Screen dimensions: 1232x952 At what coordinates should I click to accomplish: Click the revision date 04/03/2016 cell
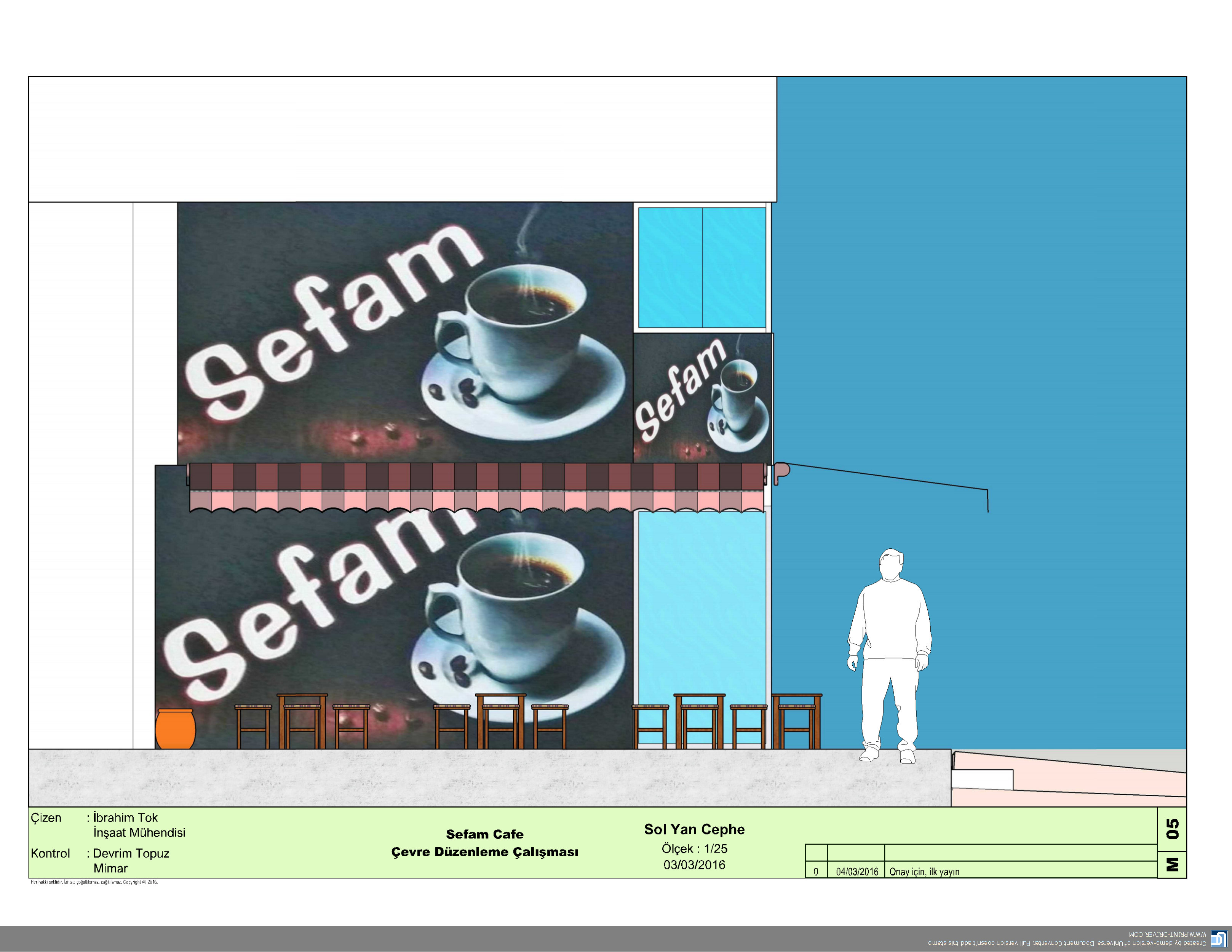[856, 871]
